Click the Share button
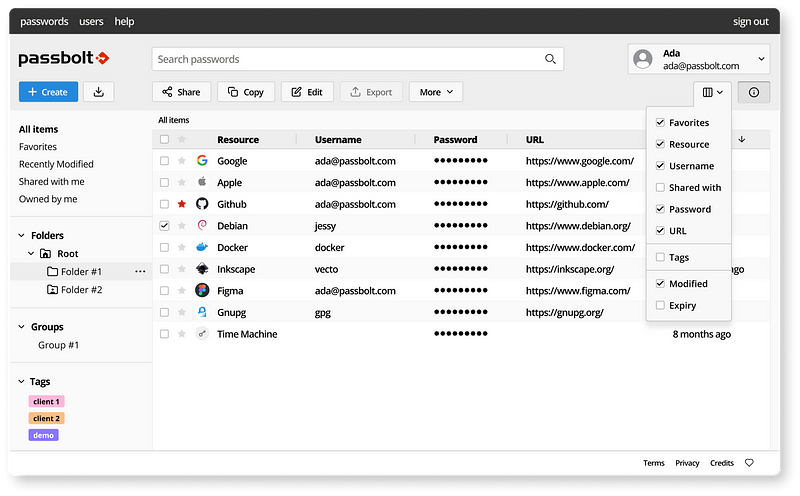 tap(181, 92)
